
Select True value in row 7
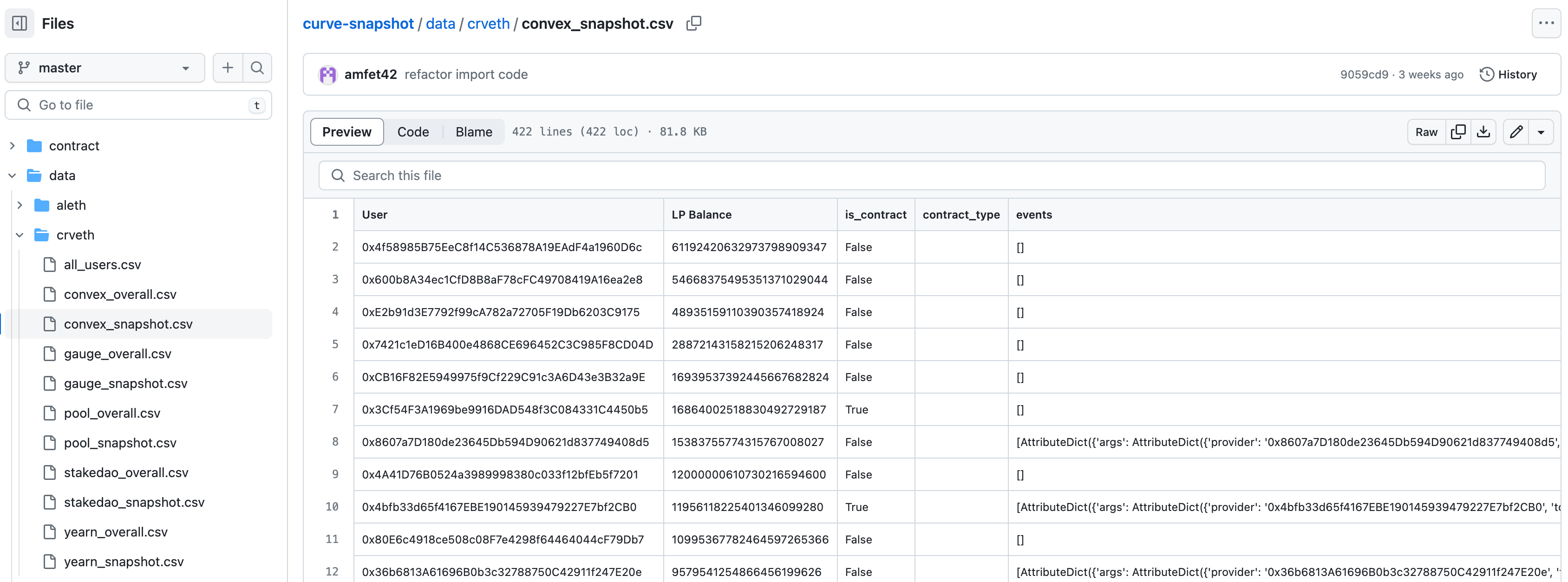click(x=856, y=409)
